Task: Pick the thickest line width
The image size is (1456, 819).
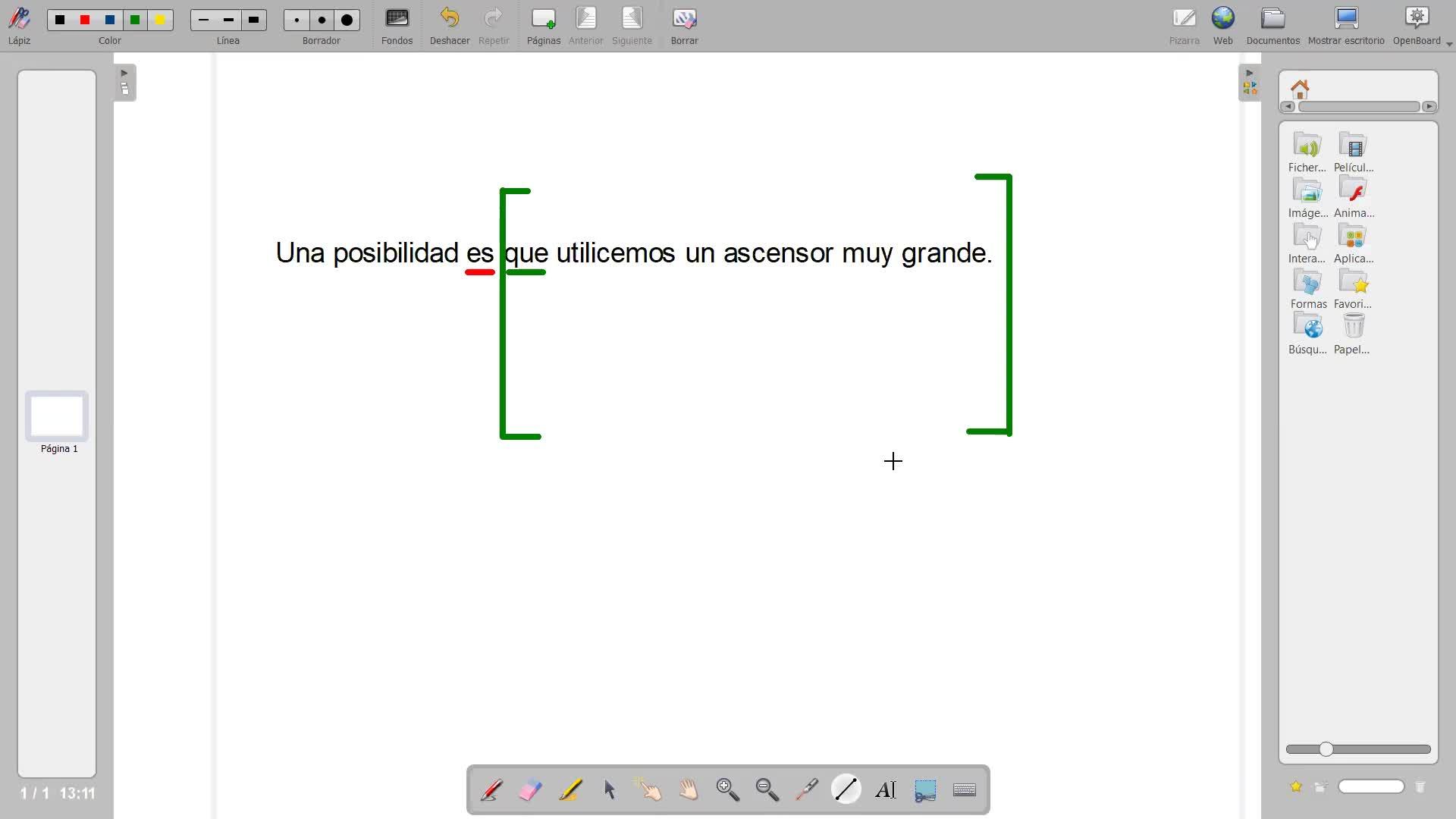Action: [x=254, y=20]
